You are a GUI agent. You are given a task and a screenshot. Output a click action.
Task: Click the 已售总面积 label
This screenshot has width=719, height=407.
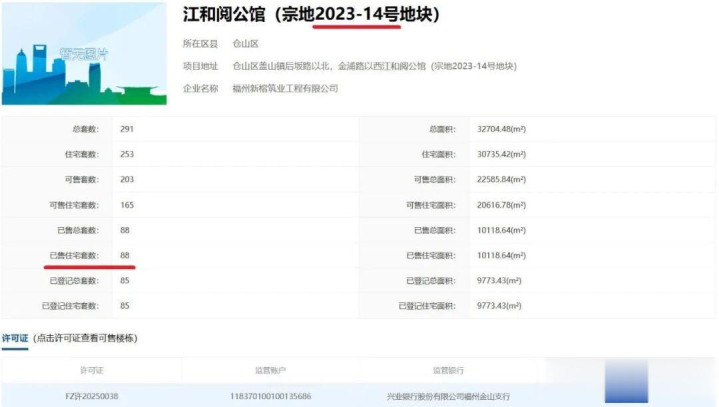tap(435, 230)
